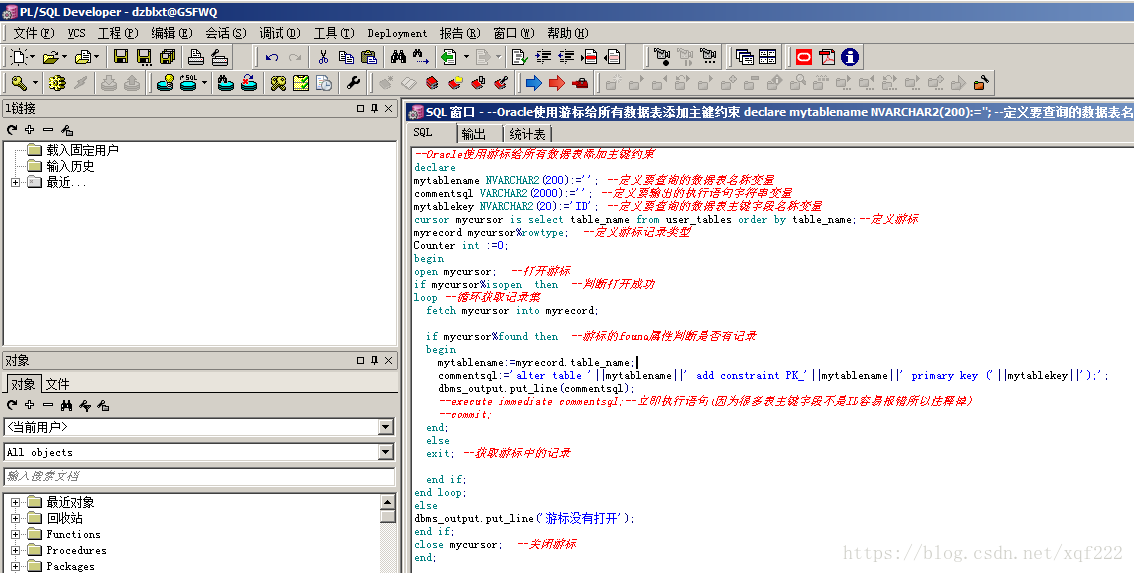Toggle pin on the 链接 panel

coord(375,108)
